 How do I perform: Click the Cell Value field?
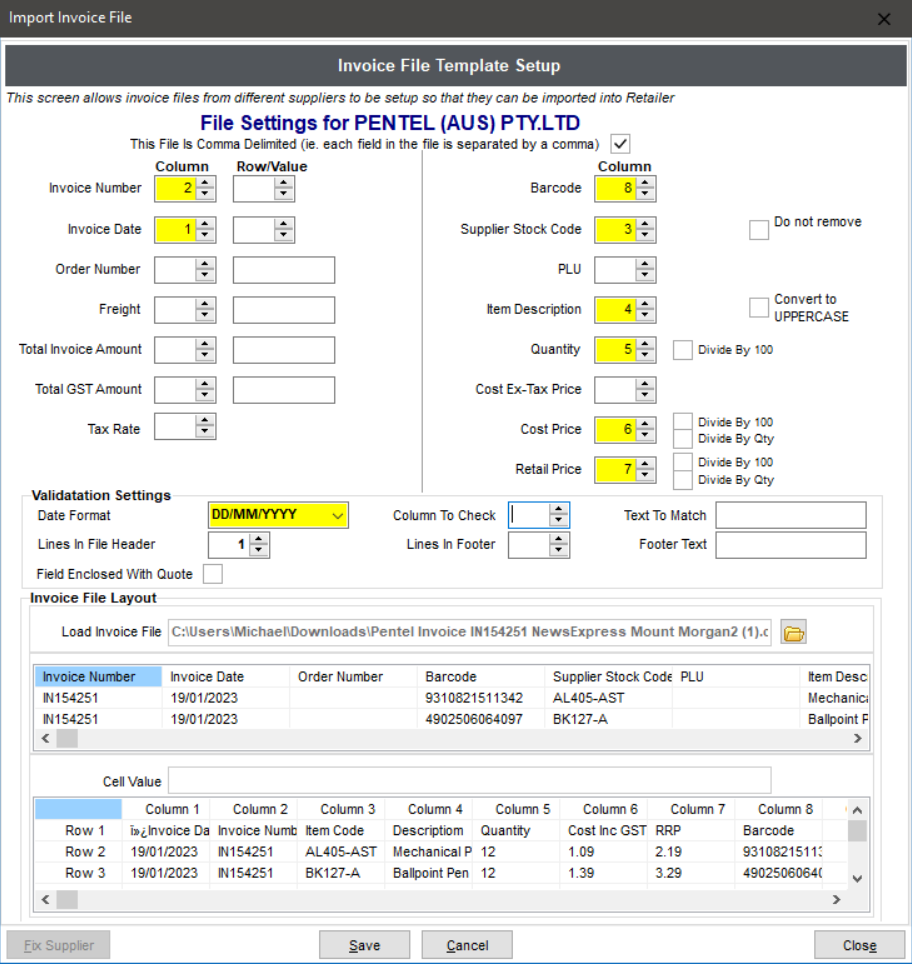click(x=469, y=781)
